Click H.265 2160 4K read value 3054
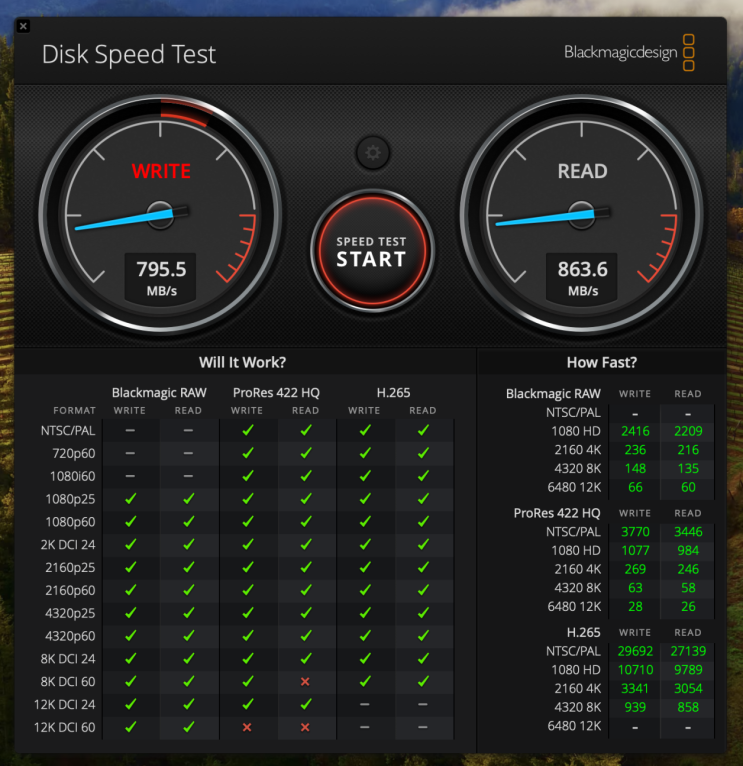743x766 pixels. click(x=688, y=688)
